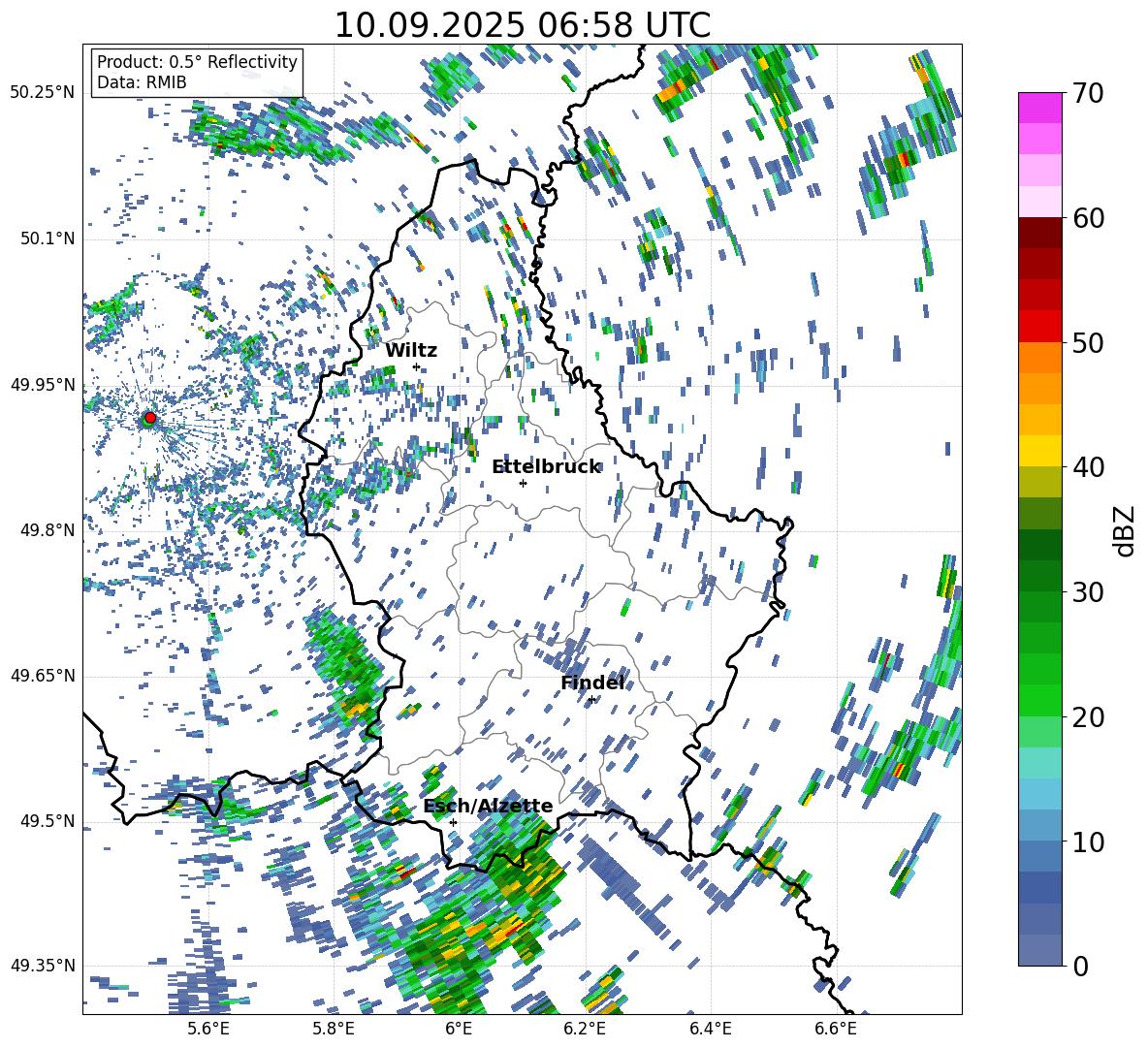This screenshot has width=1148, height=1048.
Task: Click the longitude label 6.4°E
Action: [x=710, y=1029]
